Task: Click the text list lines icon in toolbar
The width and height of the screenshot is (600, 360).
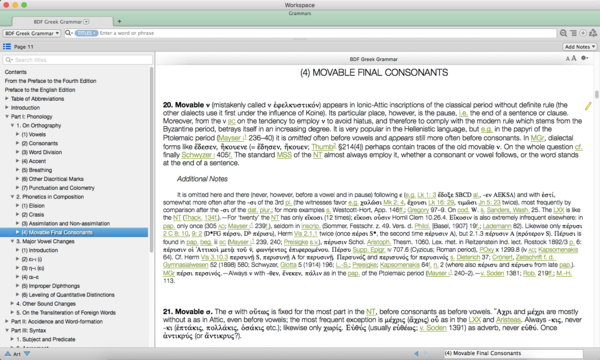Action: pos(573,33)
